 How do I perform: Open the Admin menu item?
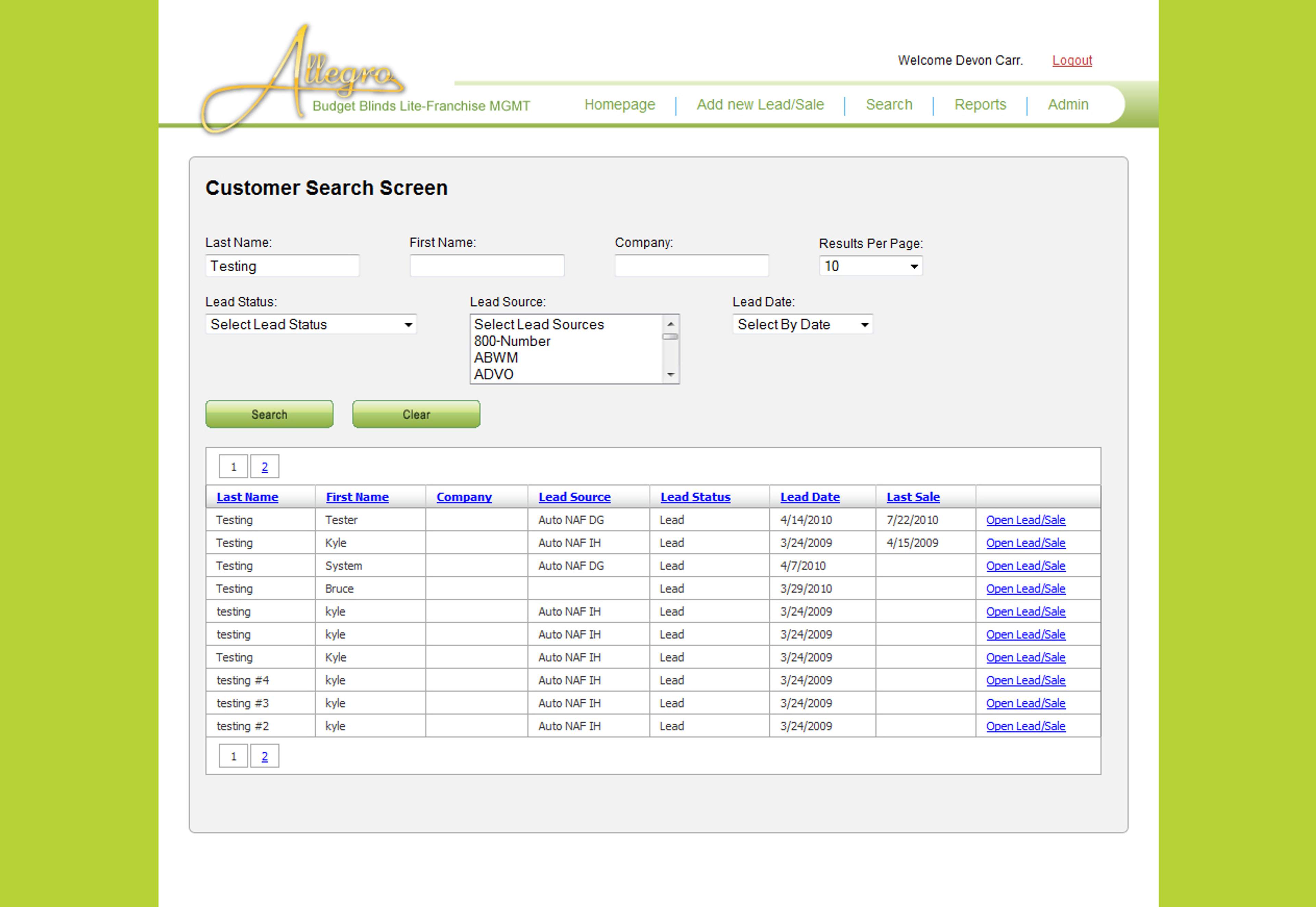(x=1068, y=104)
